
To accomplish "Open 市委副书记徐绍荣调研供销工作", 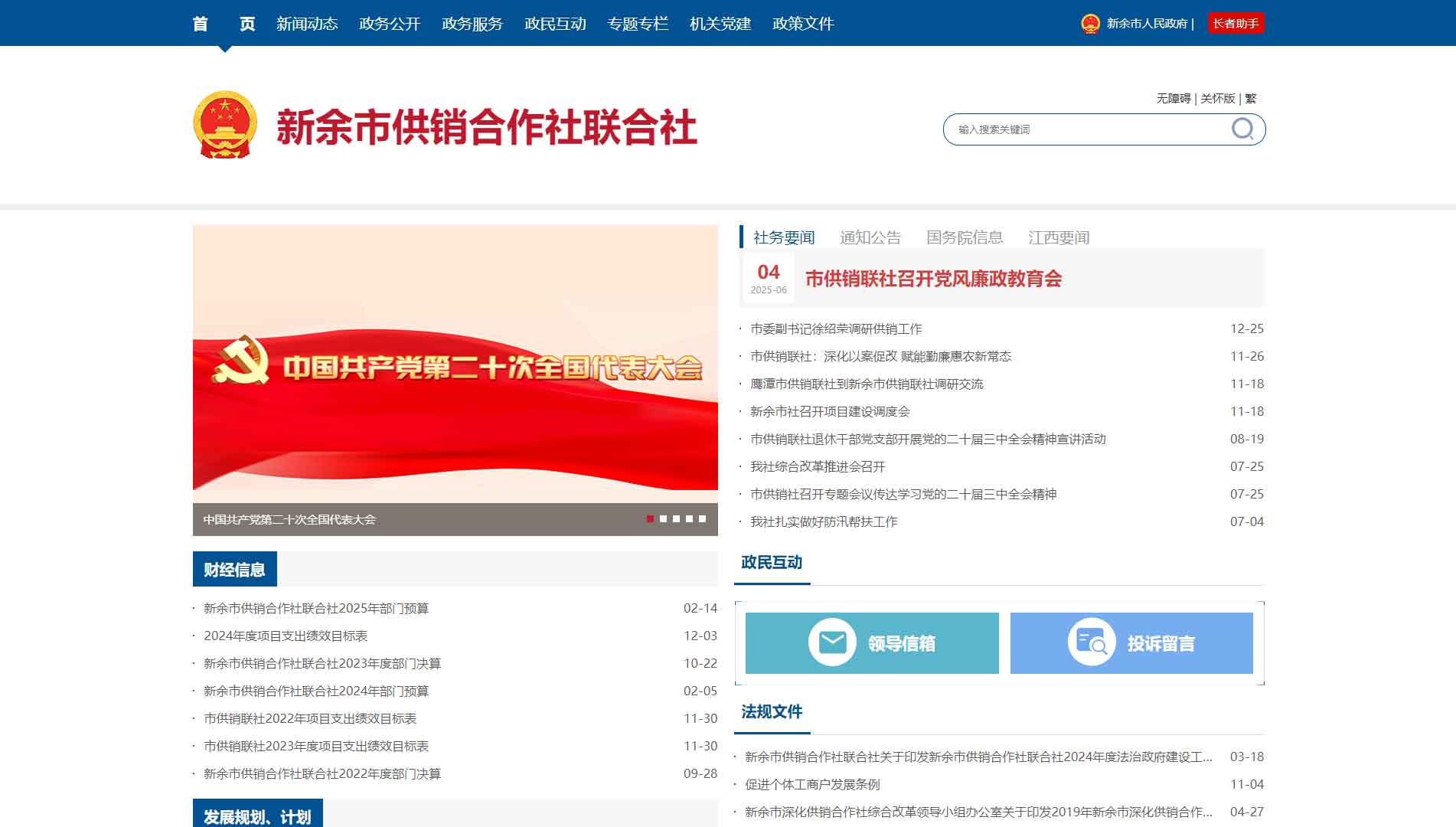I will point(836,329).
